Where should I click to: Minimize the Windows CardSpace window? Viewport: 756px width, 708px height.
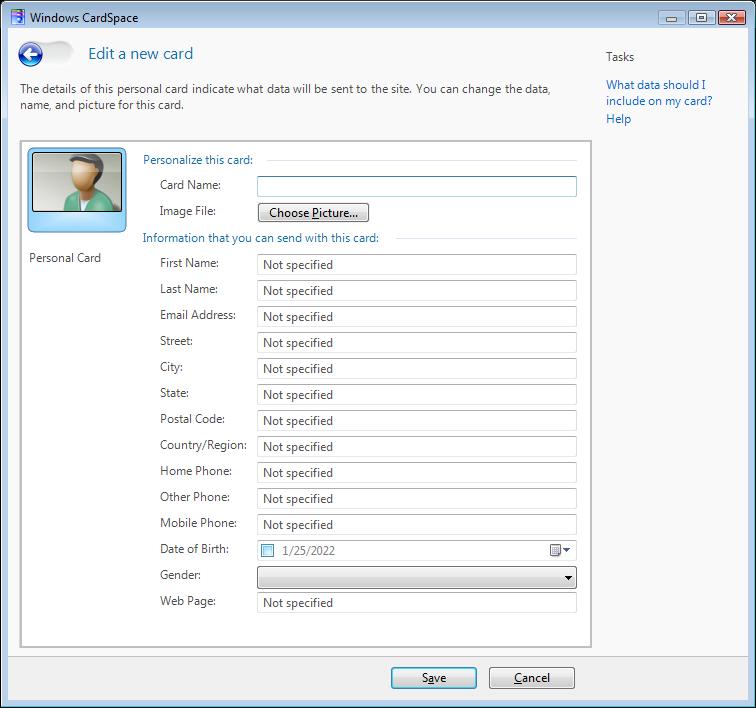pyautogui.click(x=671, y=18)
